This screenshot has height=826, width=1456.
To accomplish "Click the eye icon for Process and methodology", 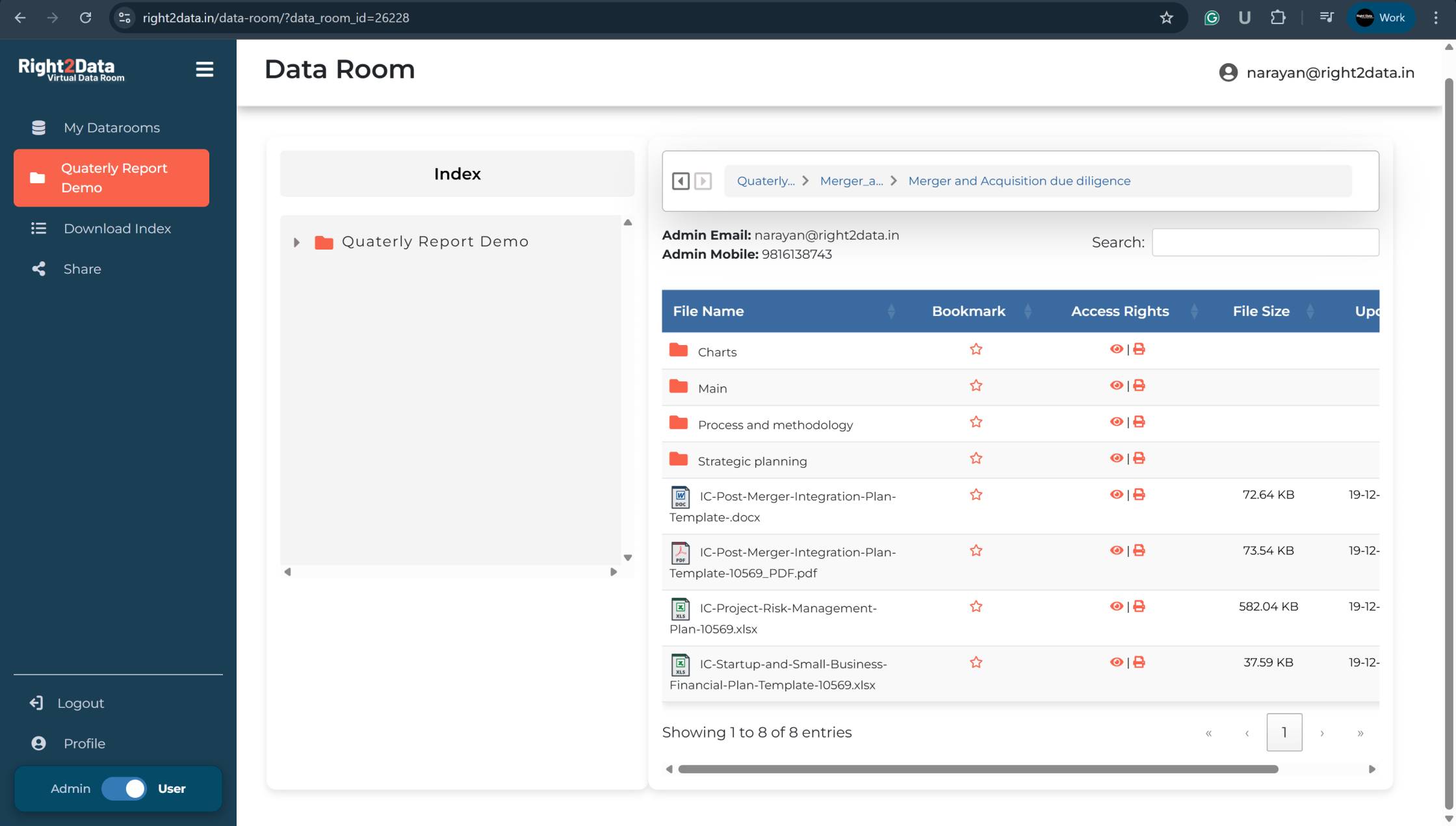I will tap(1116, 422).
